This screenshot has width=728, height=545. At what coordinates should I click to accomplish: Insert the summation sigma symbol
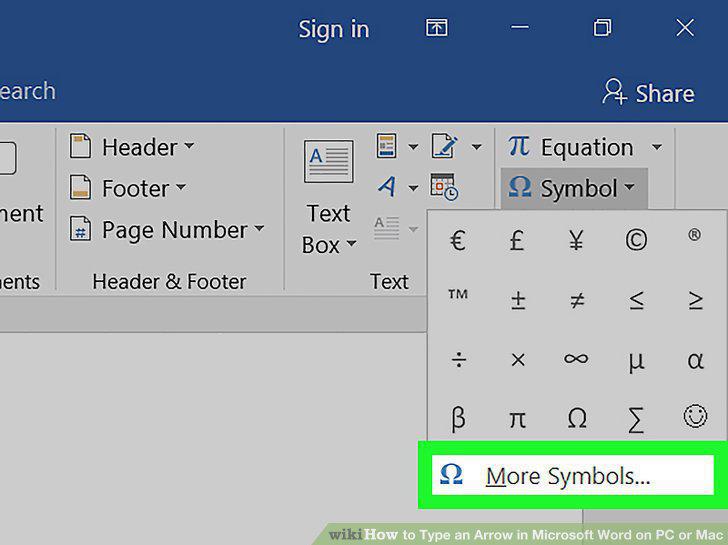pos(636,419)
